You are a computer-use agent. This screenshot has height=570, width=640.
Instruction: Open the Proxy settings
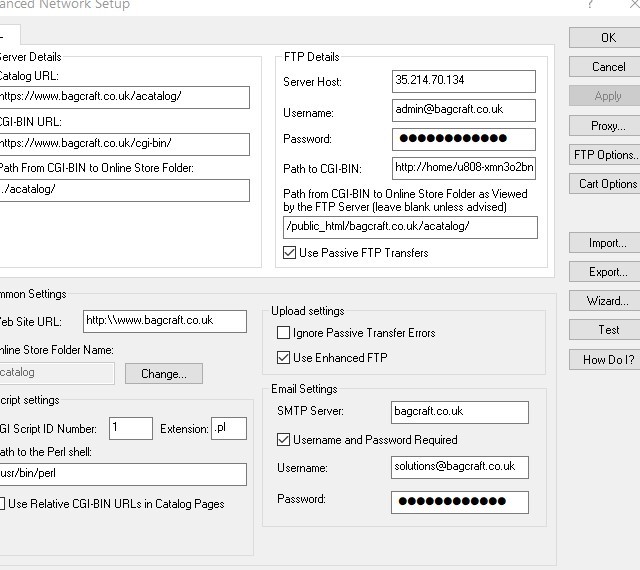tap(607, 126)
